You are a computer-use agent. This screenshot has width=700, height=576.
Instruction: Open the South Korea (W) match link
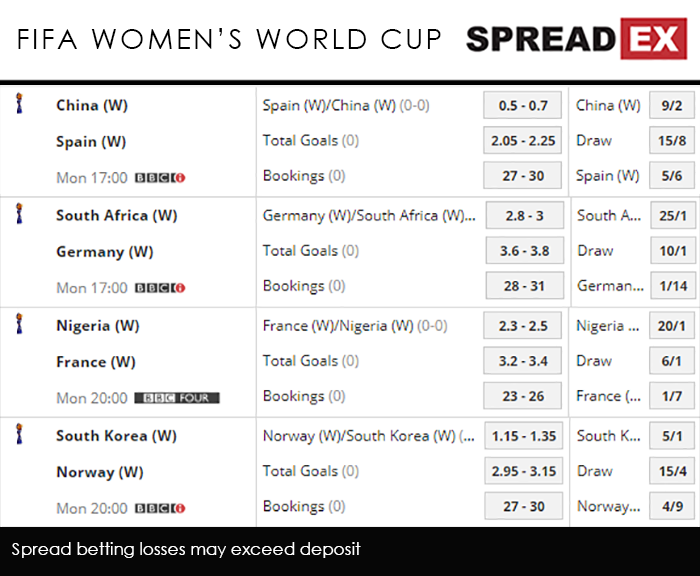pyautogui.click(x=116, y=436)
